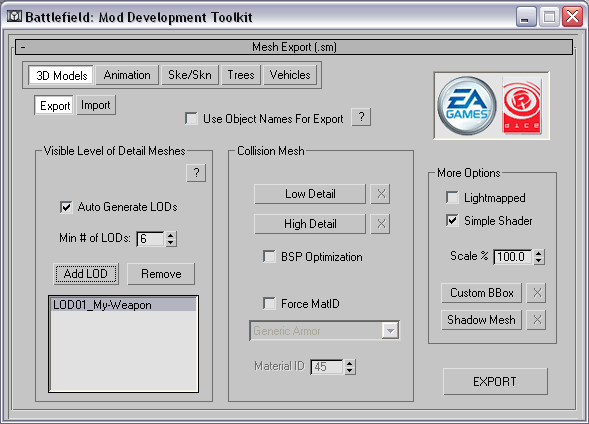Clear the Shadow Mesh with X

click(x=536, y=320)
